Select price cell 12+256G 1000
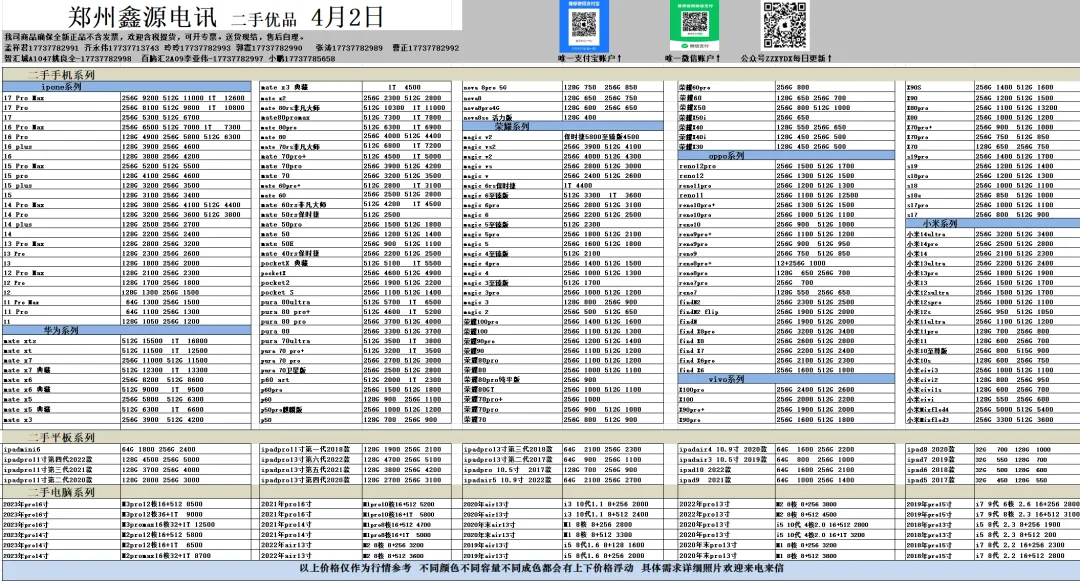This screenshot has height=581, width=1080. pos(835,263)
